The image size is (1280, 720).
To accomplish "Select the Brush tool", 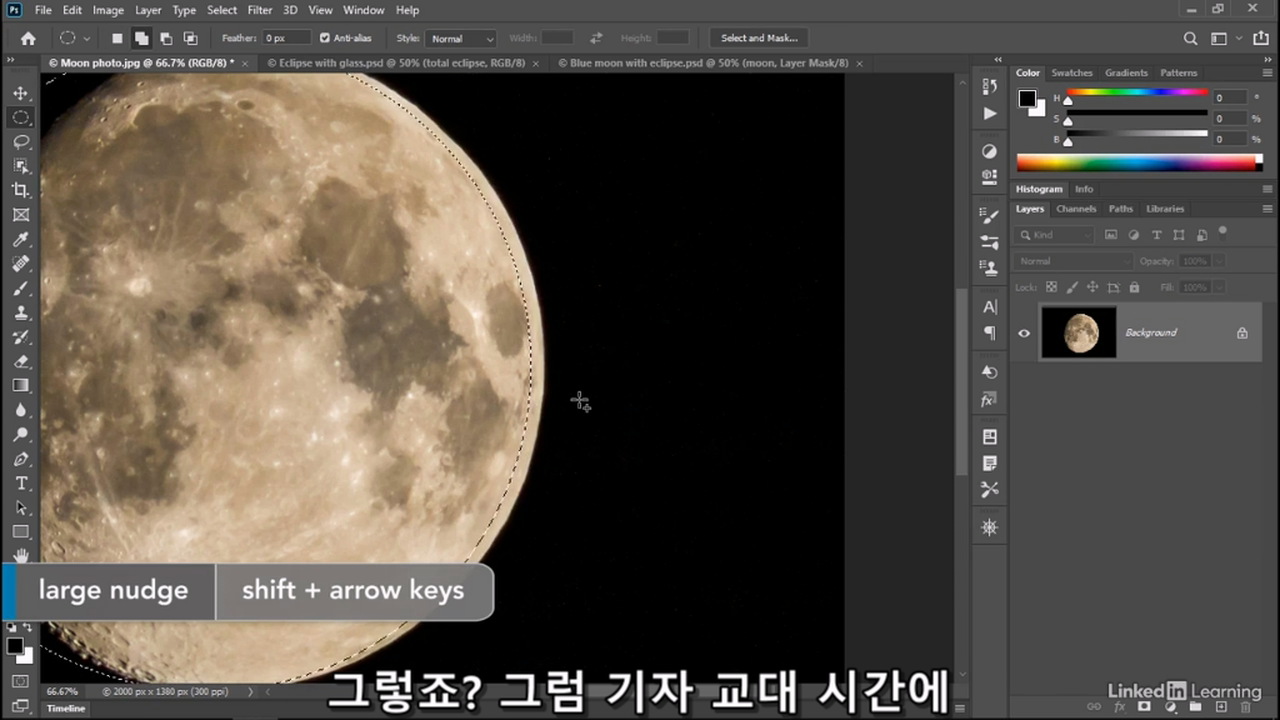I will tap(21, 288).
